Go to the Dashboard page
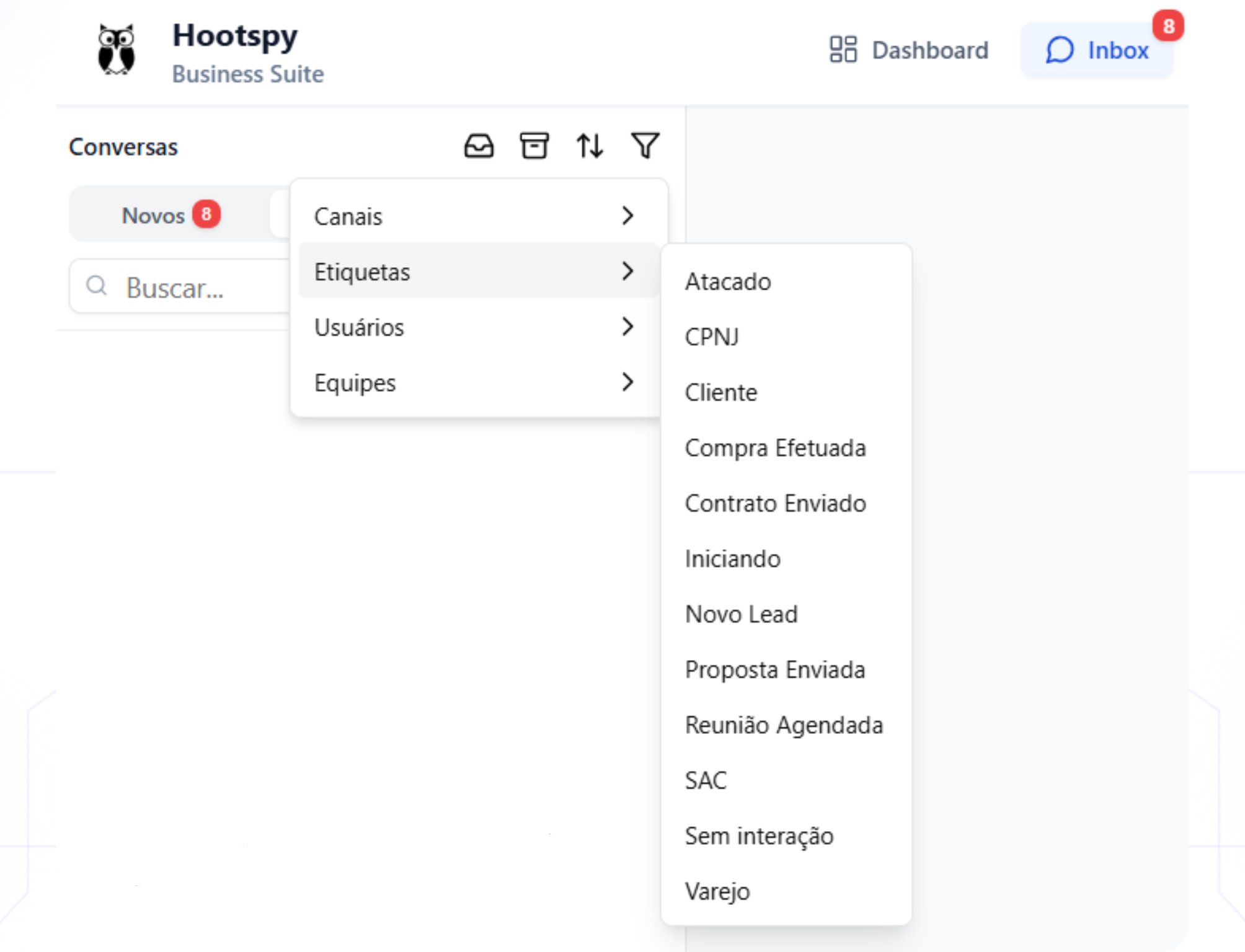 pos(909,50)
